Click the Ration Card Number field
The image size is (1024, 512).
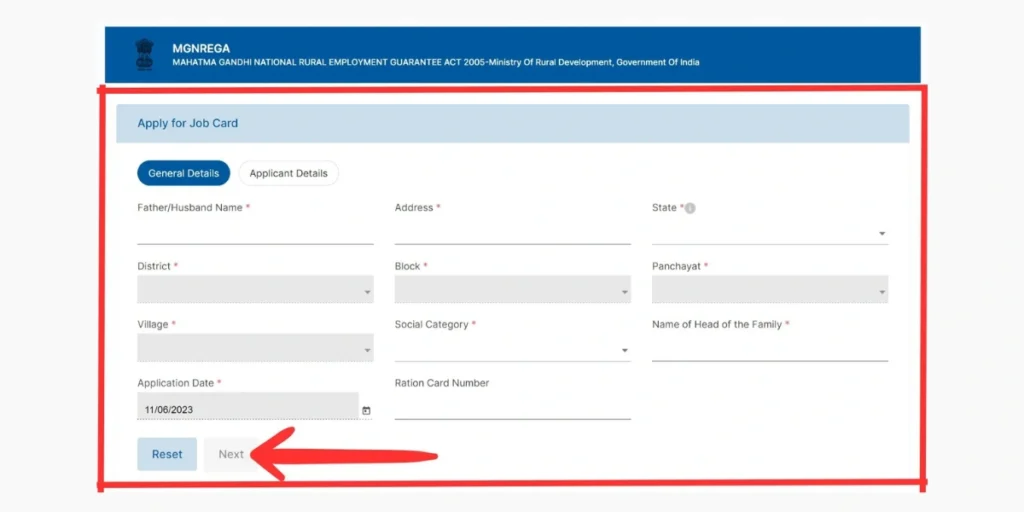(x=512, y=407)
